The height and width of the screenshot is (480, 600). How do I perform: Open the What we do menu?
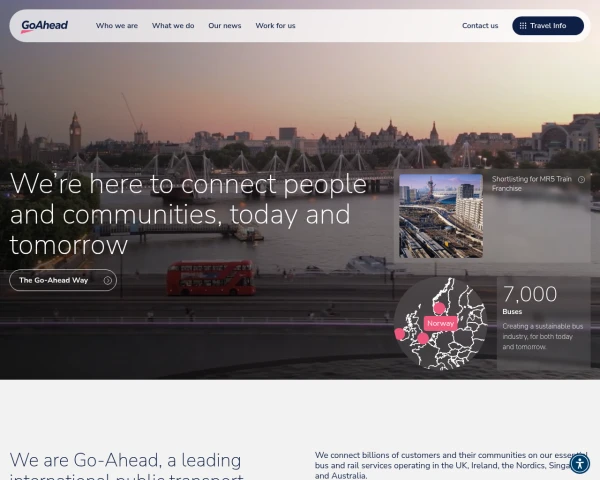pyautogui.click(x=173, y=26)
